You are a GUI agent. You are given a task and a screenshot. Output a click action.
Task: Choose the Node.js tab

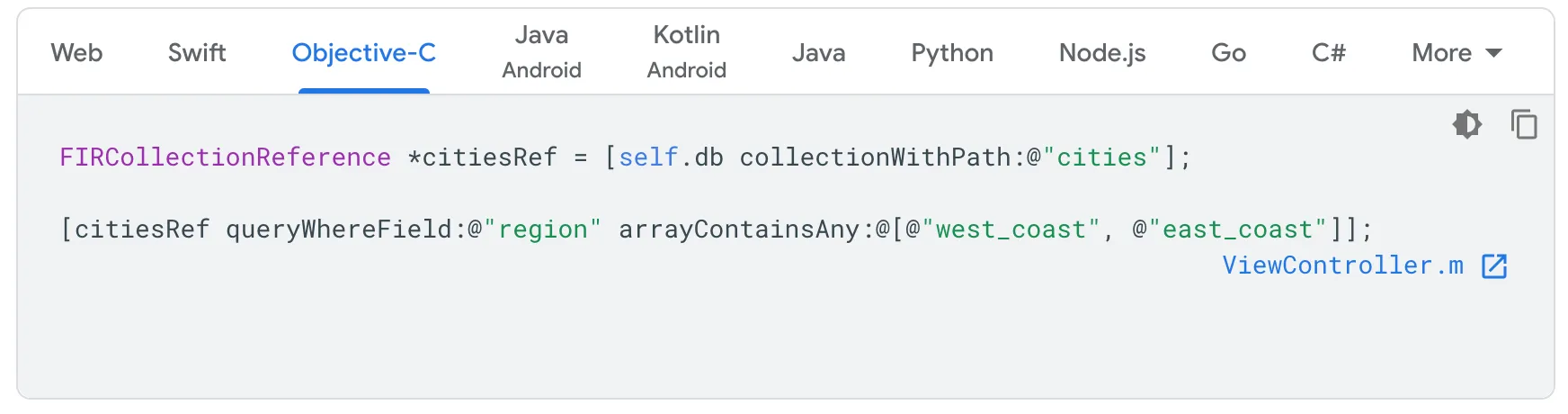point(1102,53)
